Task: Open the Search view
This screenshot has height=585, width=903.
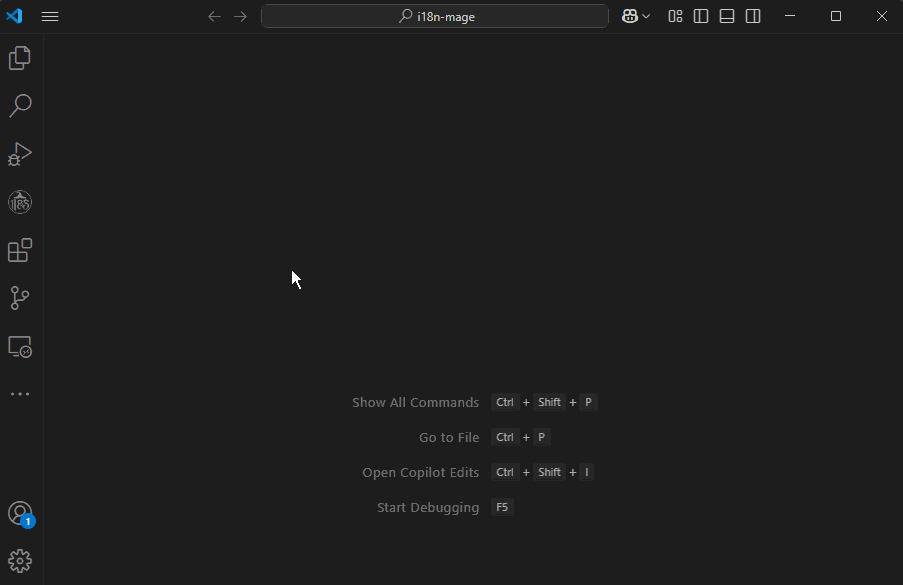Action: (20, 105)
